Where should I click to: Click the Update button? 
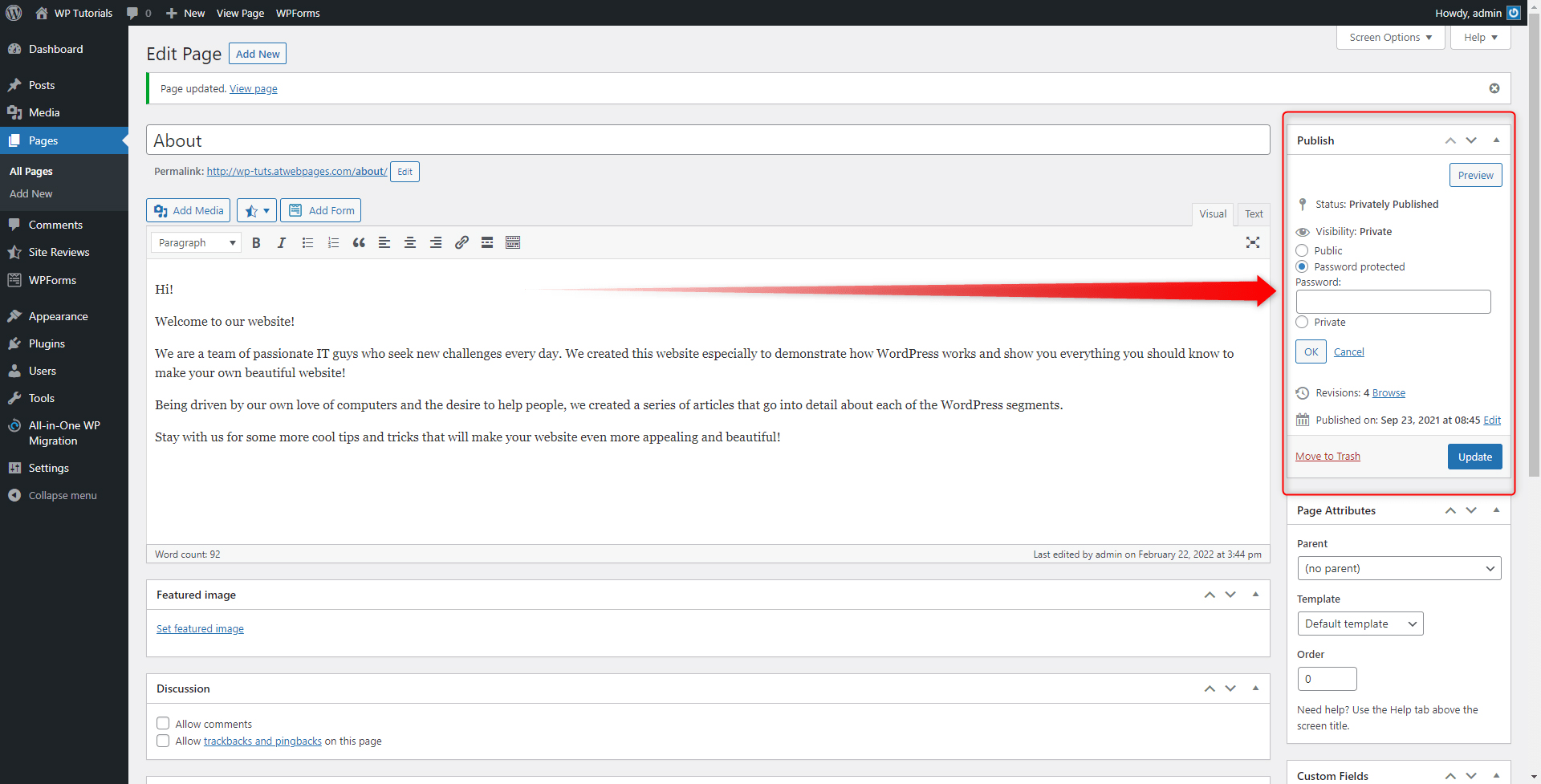pyautogui.click(x=1474, y=457)
